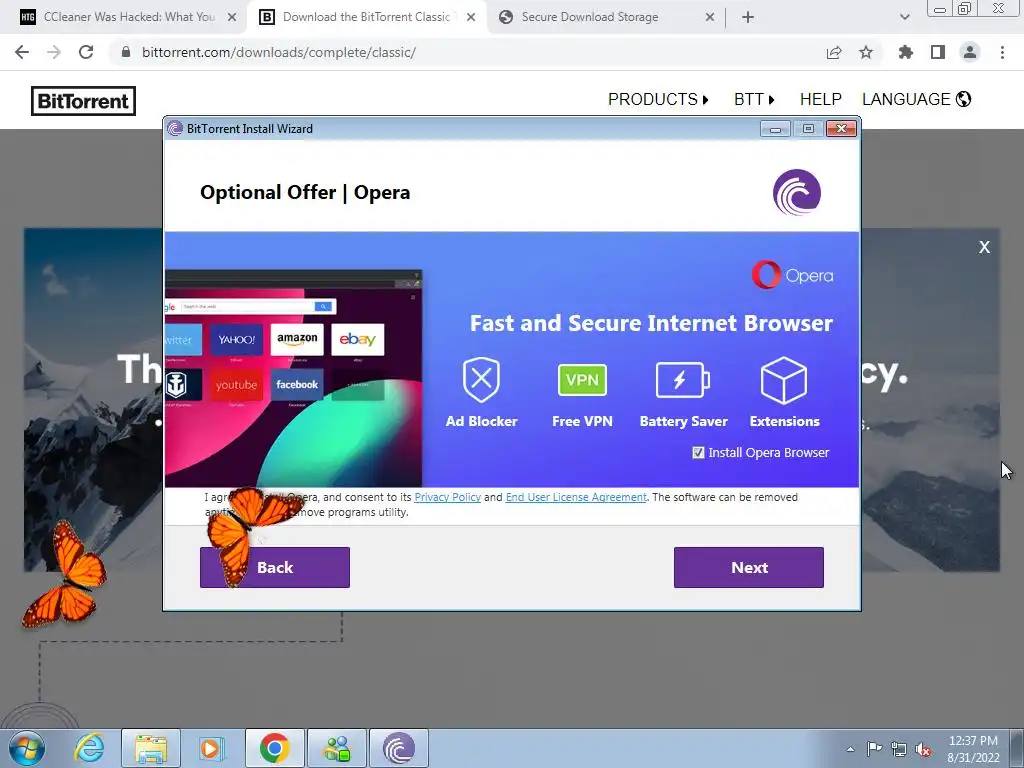
Task: Click the BitTorrent logo on webpage
Action: tap(84, 101)
